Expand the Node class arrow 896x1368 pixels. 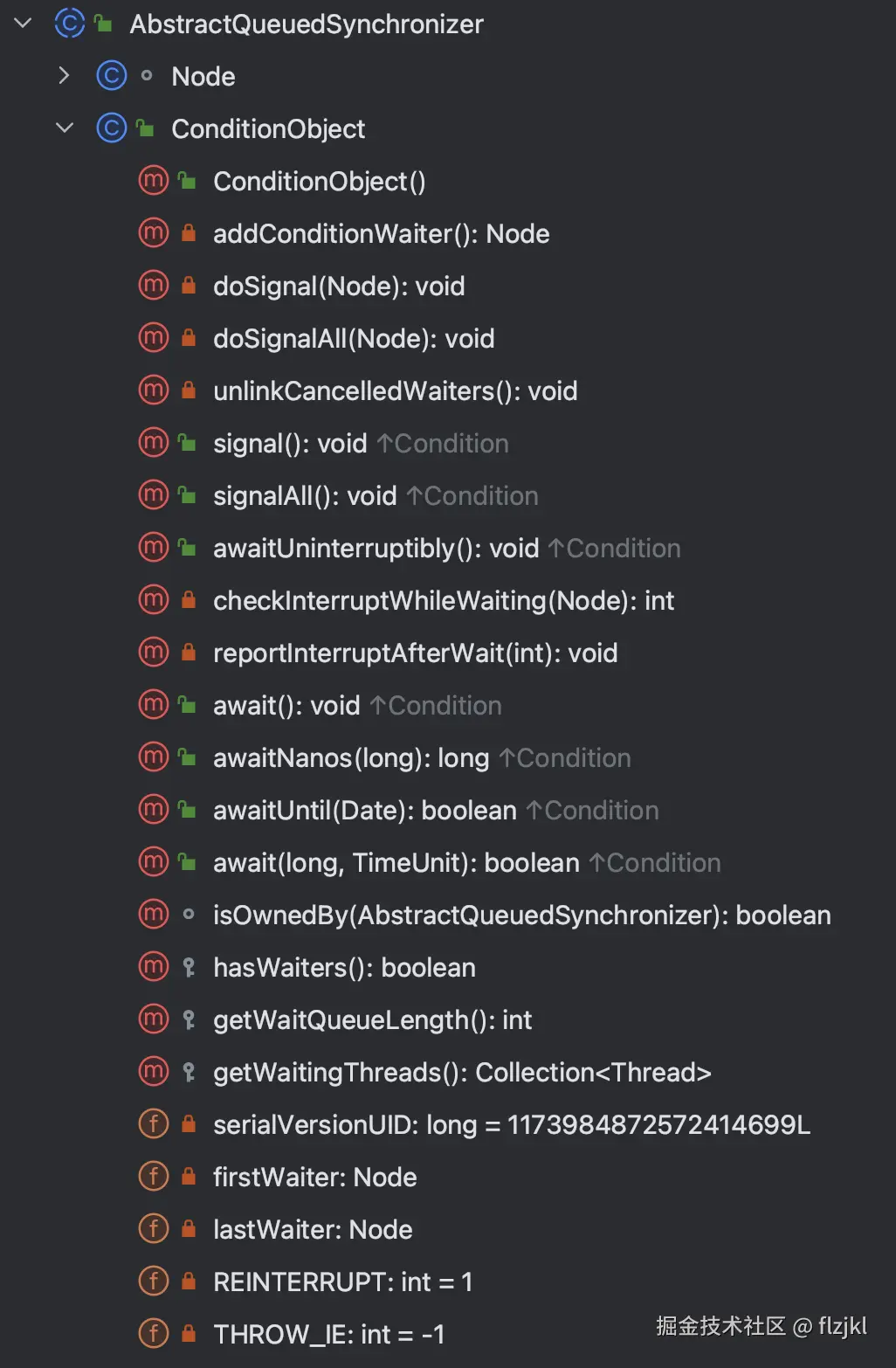point(64,76)
